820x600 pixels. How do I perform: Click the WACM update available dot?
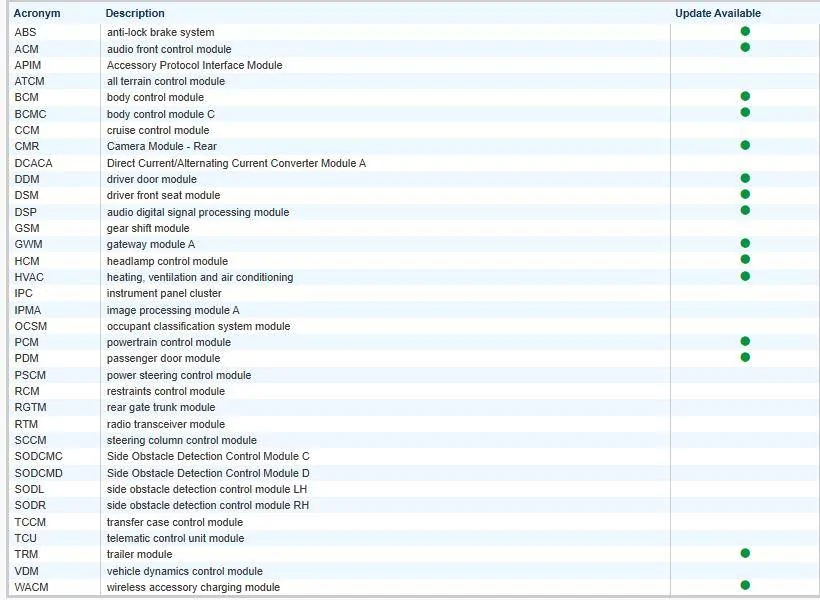coord(745,586)
